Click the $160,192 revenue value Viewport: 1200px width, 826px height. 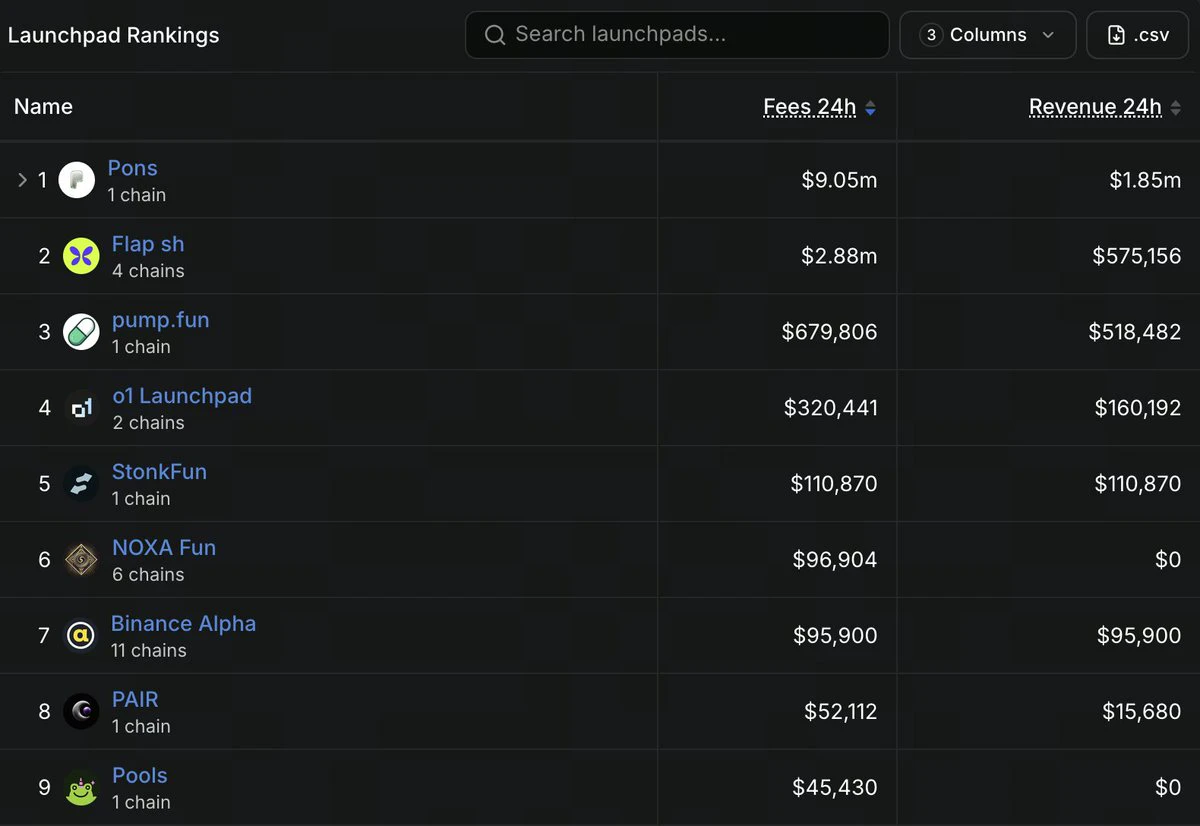pyautogui.click(x=1137, y=408)
